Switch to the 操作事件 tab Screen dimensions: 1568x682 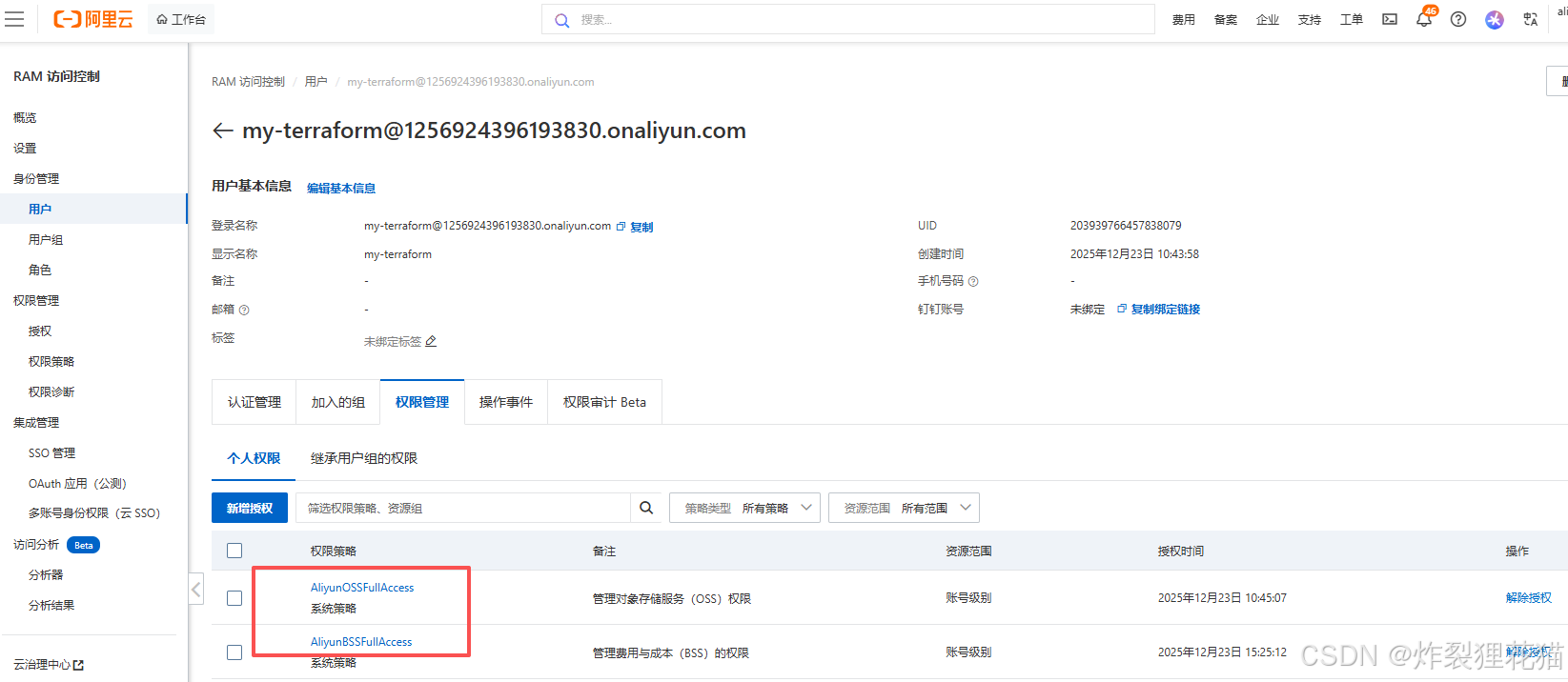(506, 402)
